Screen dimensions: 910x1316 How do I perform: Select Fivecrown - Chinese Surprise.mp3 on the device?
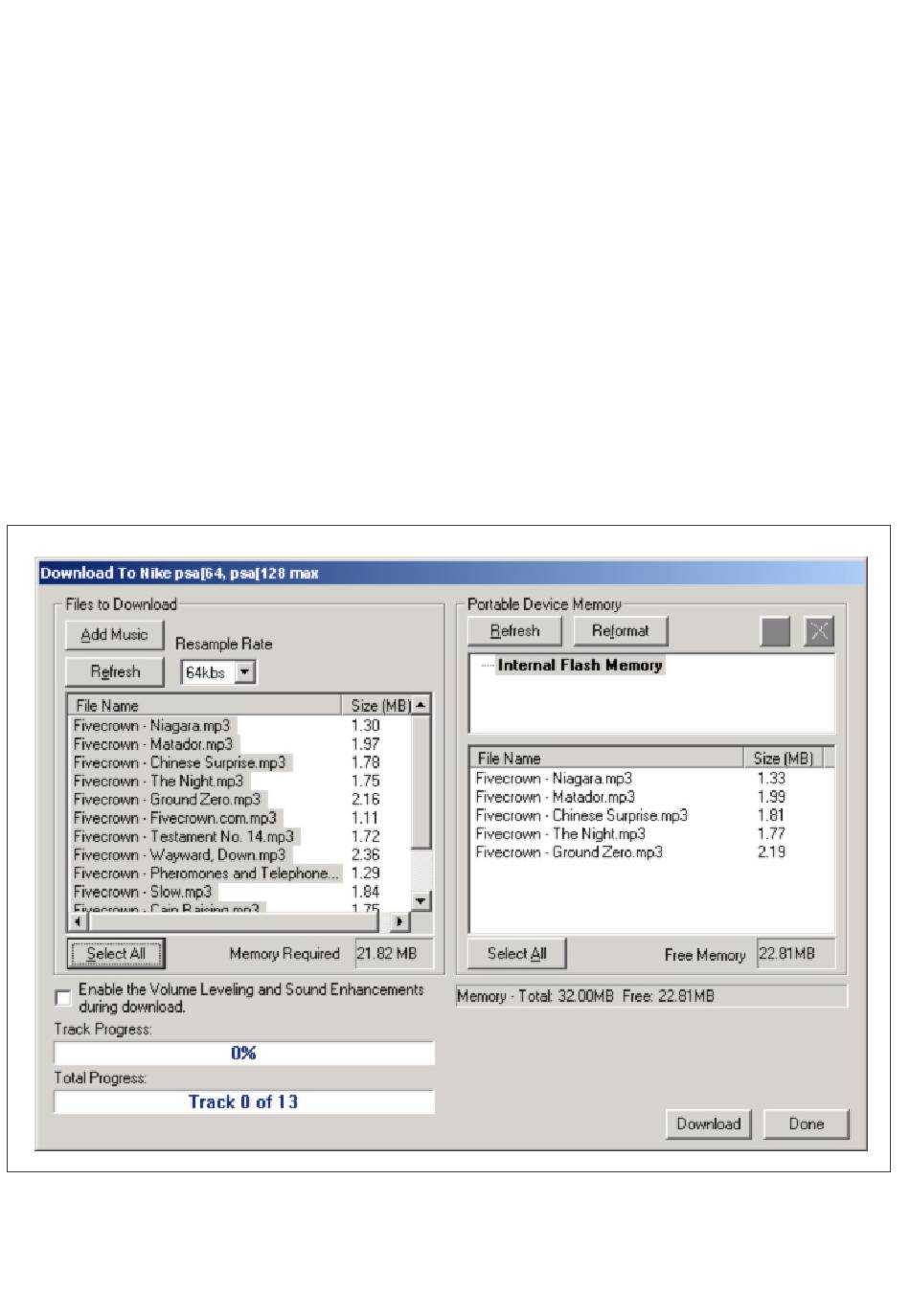(581, 815)
